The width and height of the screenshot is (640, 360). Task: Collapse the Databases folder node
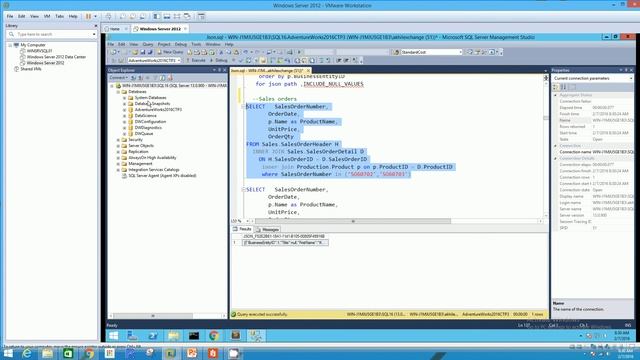pos(118,92)
